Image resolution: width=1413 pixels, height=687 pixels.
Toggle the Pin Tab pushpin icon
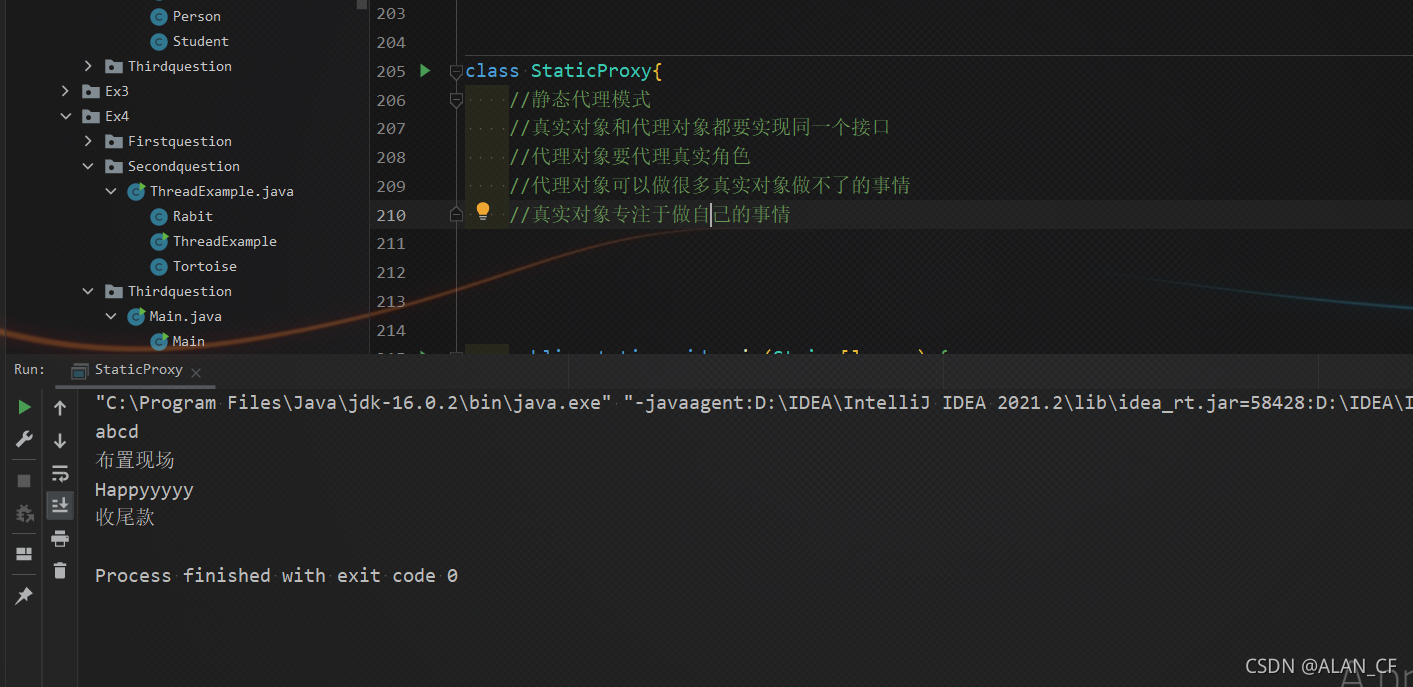[24, 595]
